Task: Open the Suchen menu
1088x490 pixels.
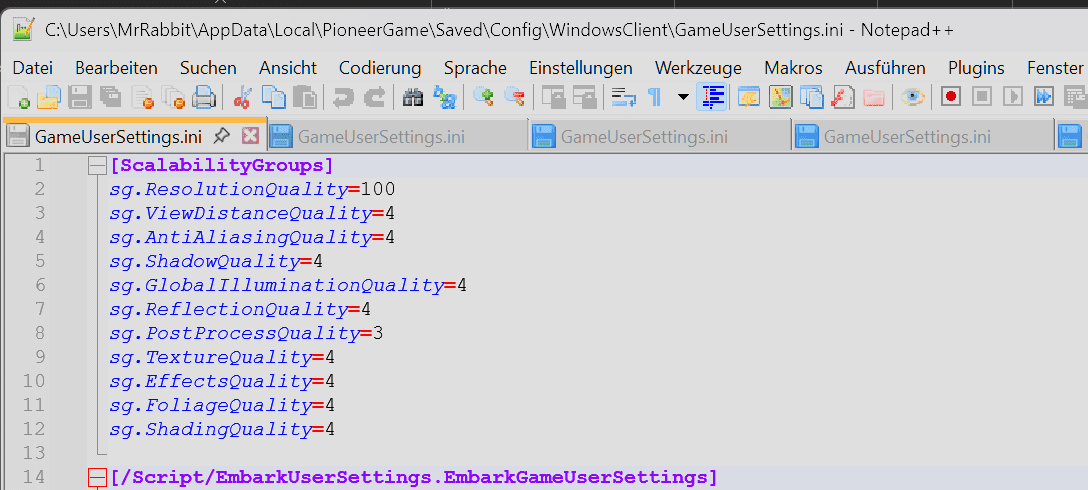Action: click(x=208, y=68)
